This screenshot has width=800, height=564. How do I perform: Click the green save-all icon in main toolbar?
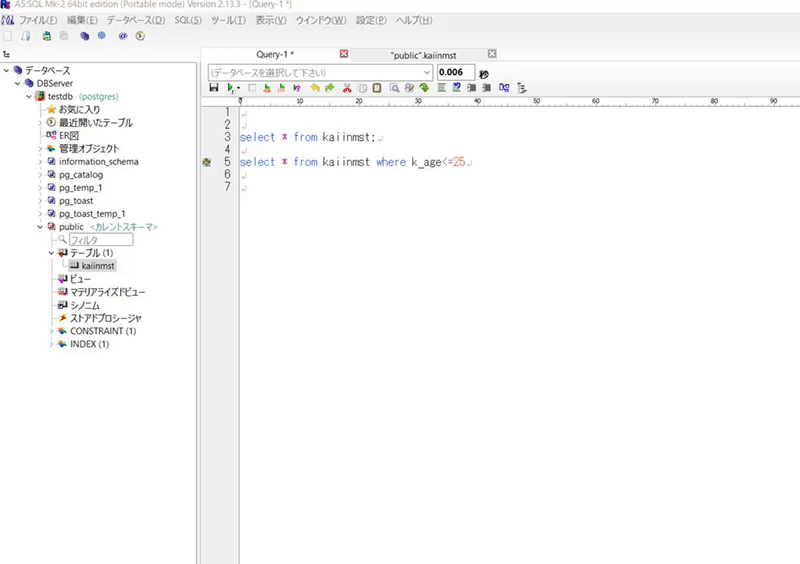pyautogui.click(x=46, y=36)
